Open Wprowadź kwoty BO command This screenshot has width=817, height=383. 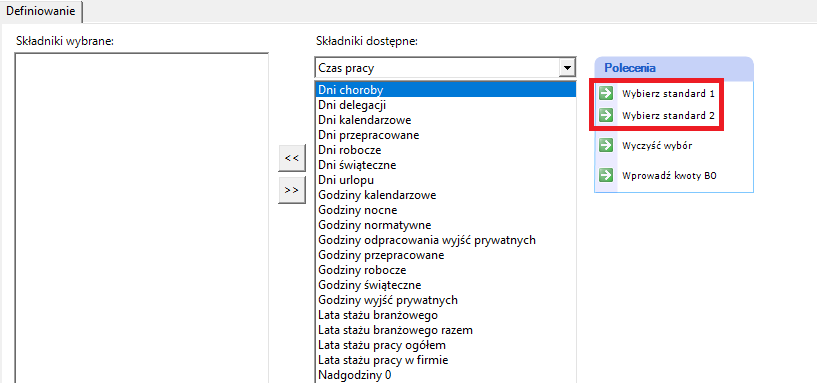click(x=669, y=176)
